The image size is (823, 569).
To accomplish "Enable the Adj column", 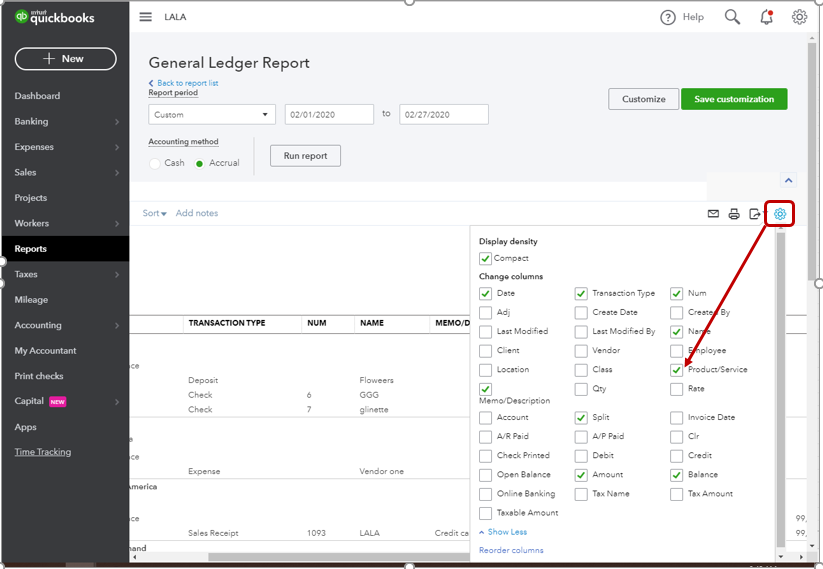I will click(x=485, y=312).
